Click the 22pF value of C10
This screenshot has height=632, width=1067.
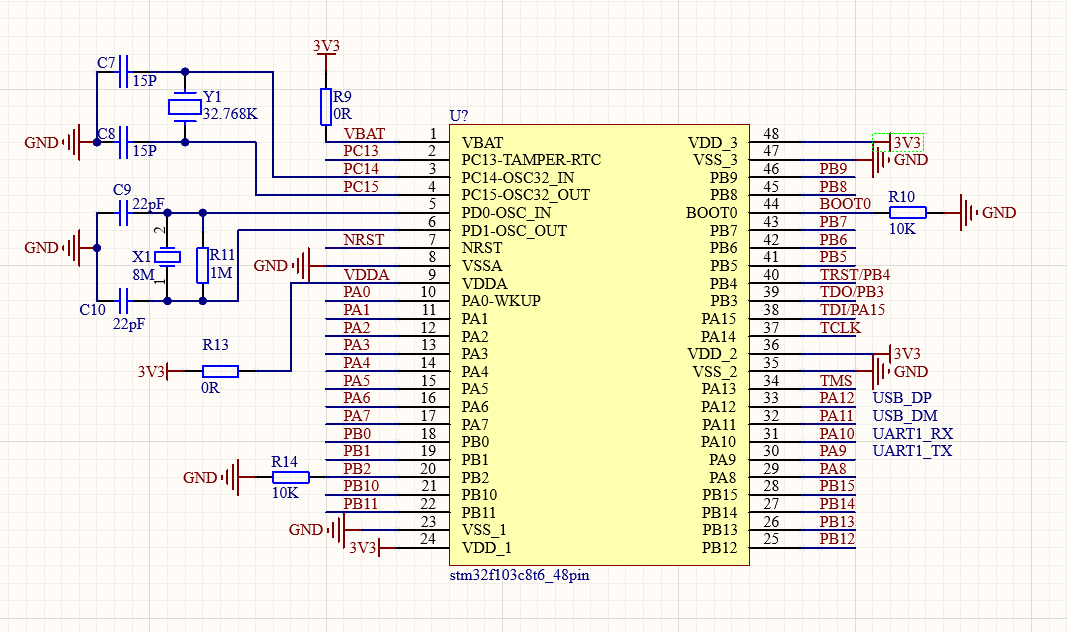pyautogui.click(x=129, y=325)
